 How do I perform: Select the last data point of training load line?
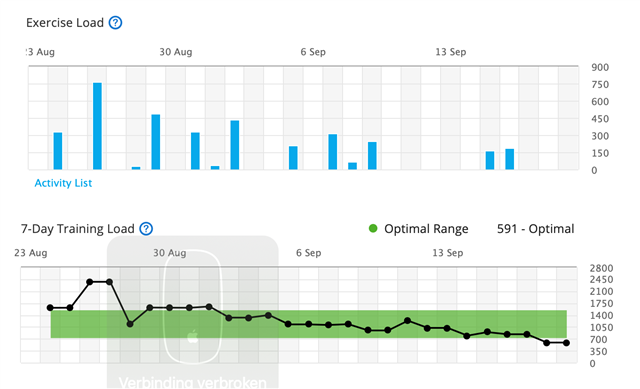point(567,343)
